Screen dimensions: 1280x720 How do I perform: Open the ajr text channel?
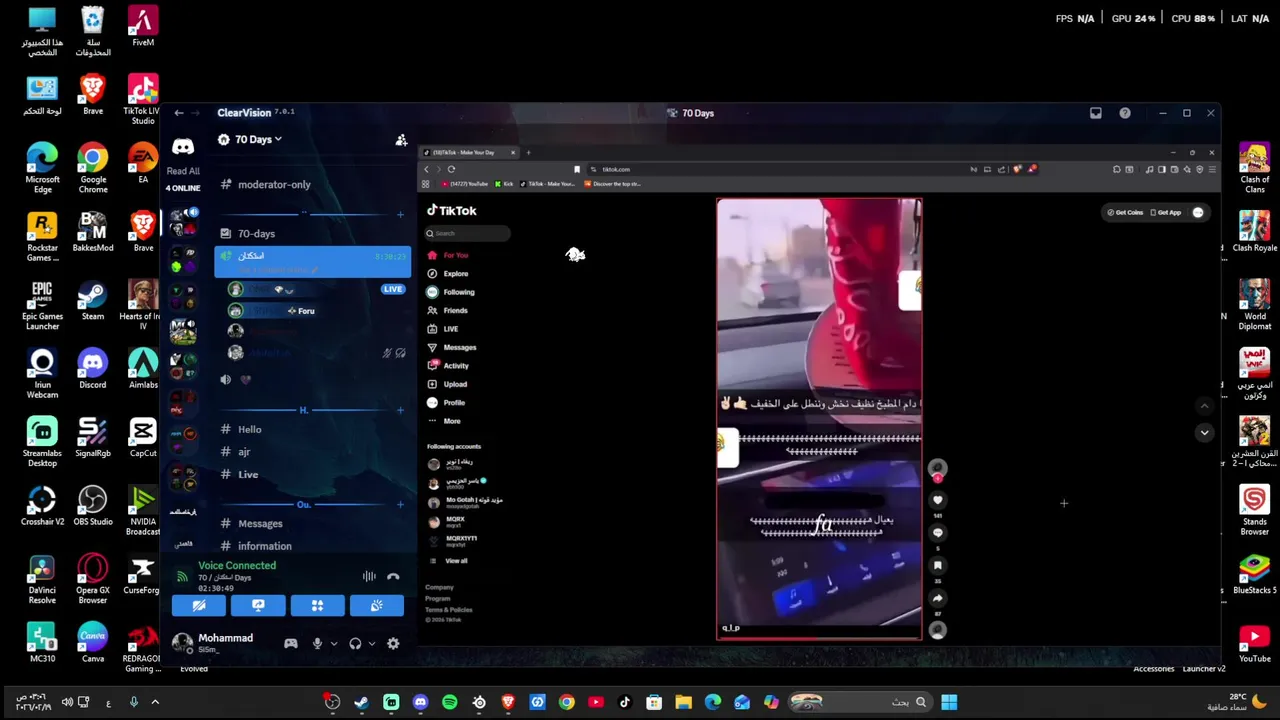click(x=244, y=452)
